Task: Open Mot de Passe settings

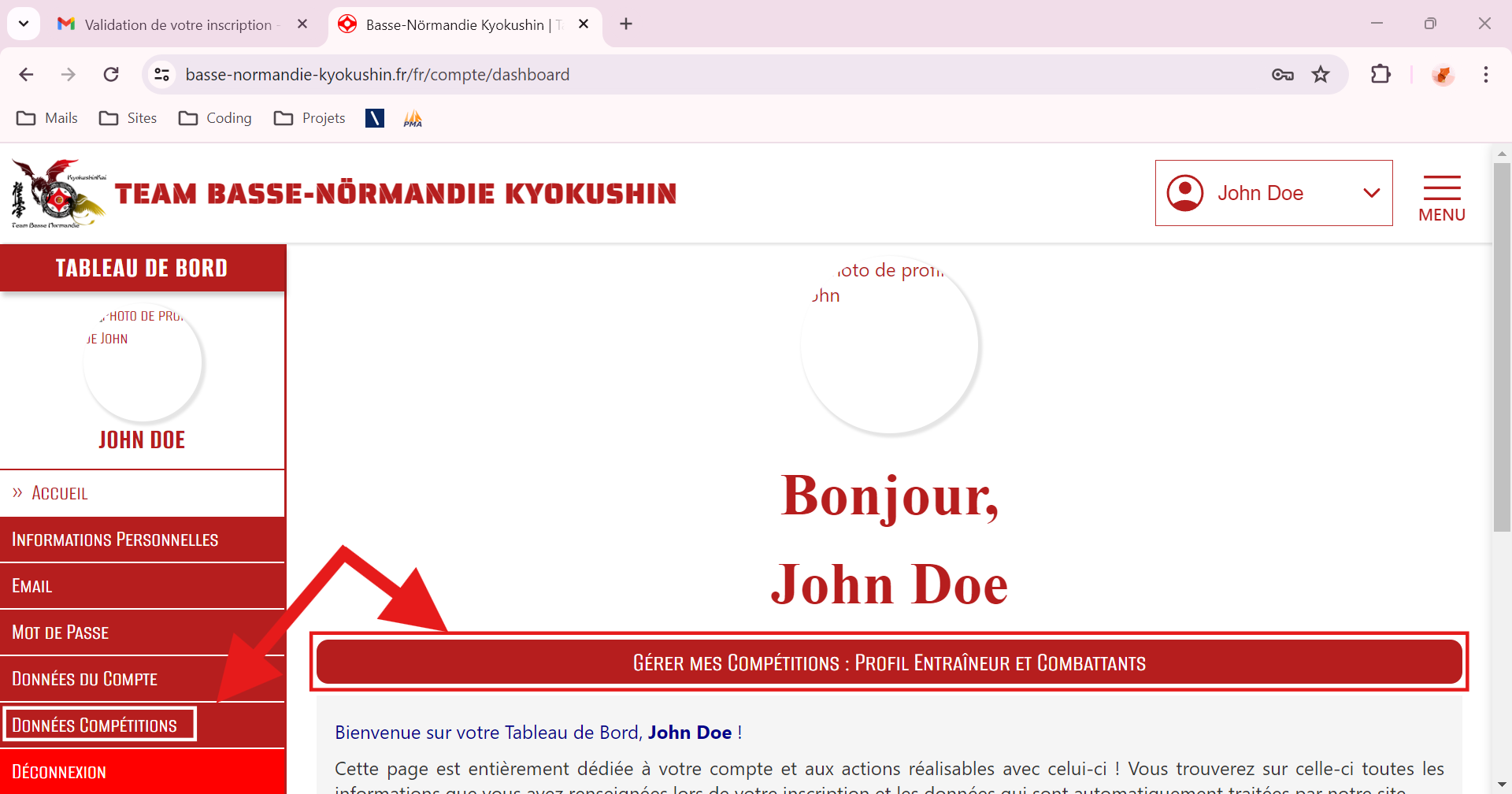Action: click(61, 633)
